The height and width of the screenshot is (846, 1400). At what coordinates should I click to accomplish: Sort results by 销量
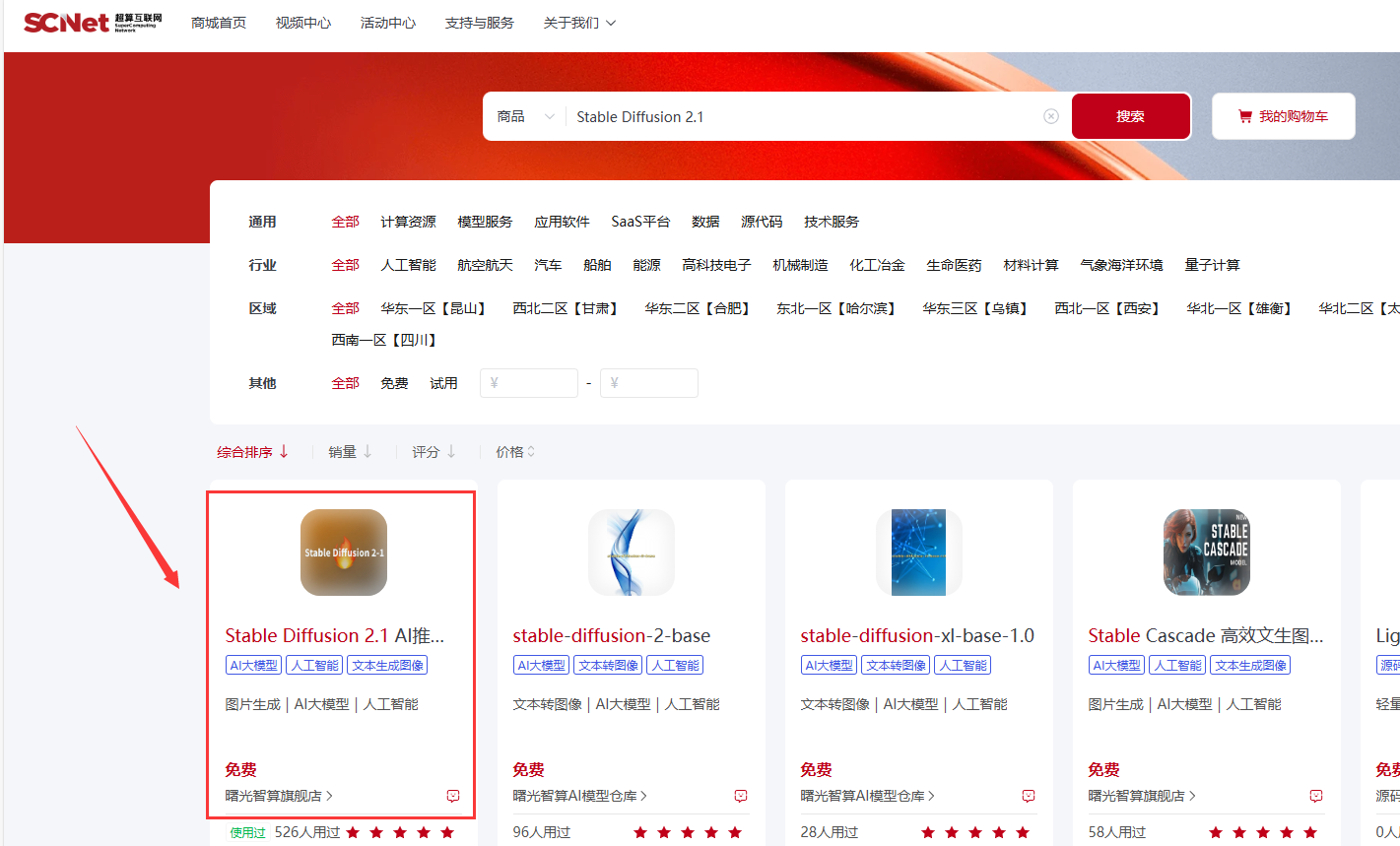351,452
